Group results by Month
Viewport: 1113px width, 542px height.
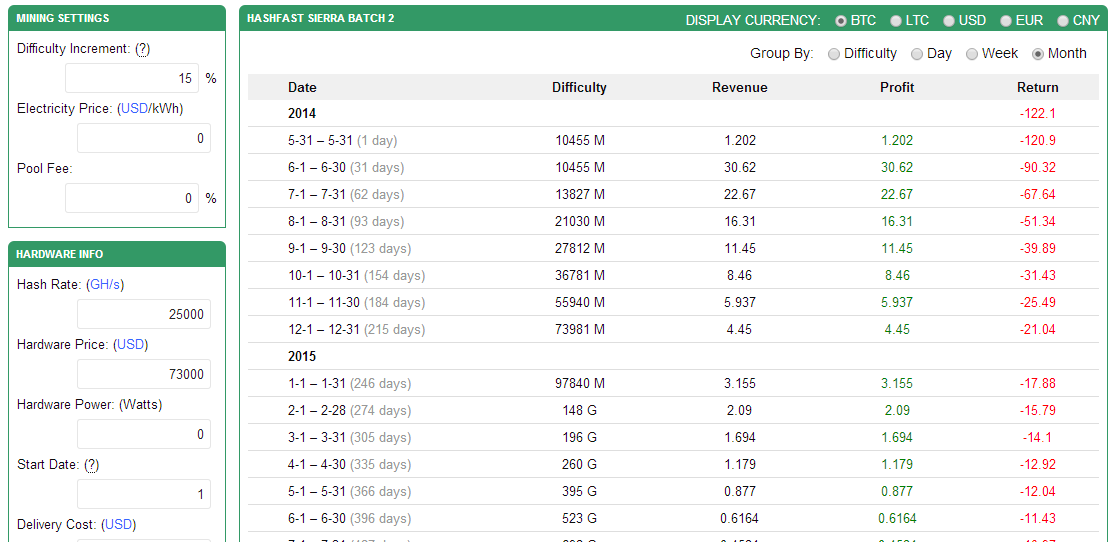coord(1038,53)
